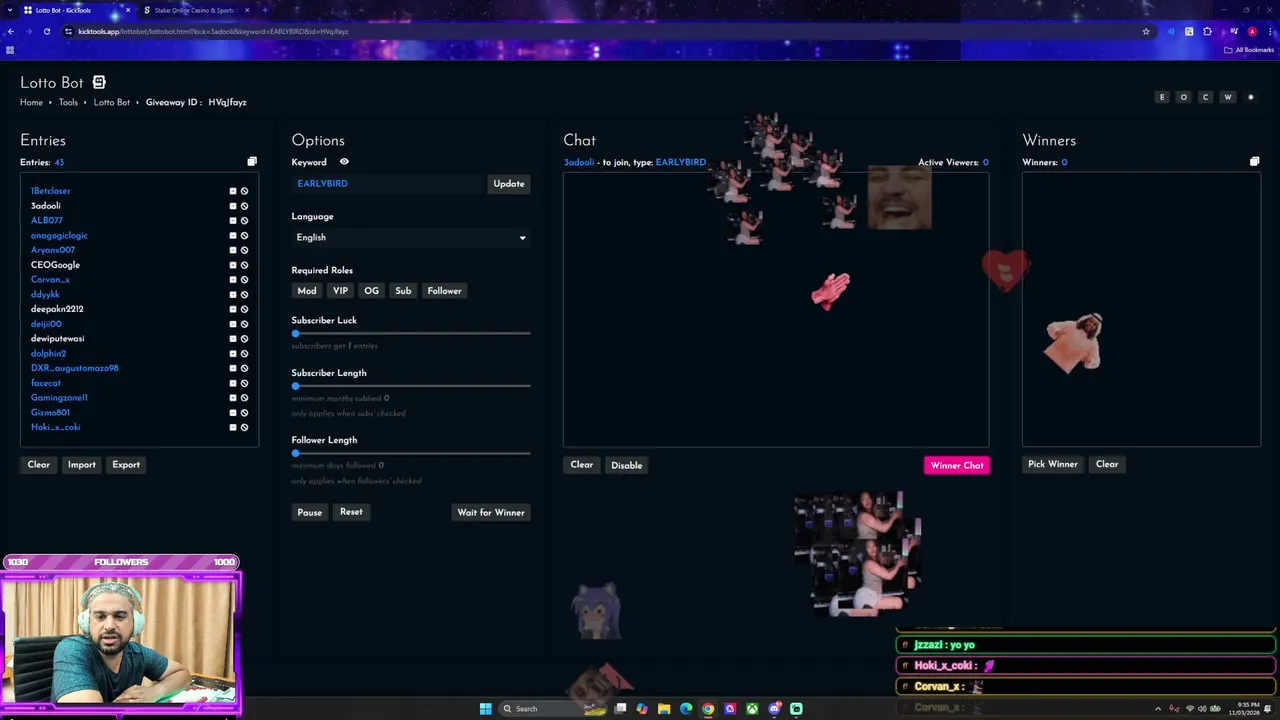Image resolution: width=1280 pixels, height=720 pixels.
Task: Open Microsoft Edge from the taskbar
Action: pyautogui.click(x=686, y=708)
